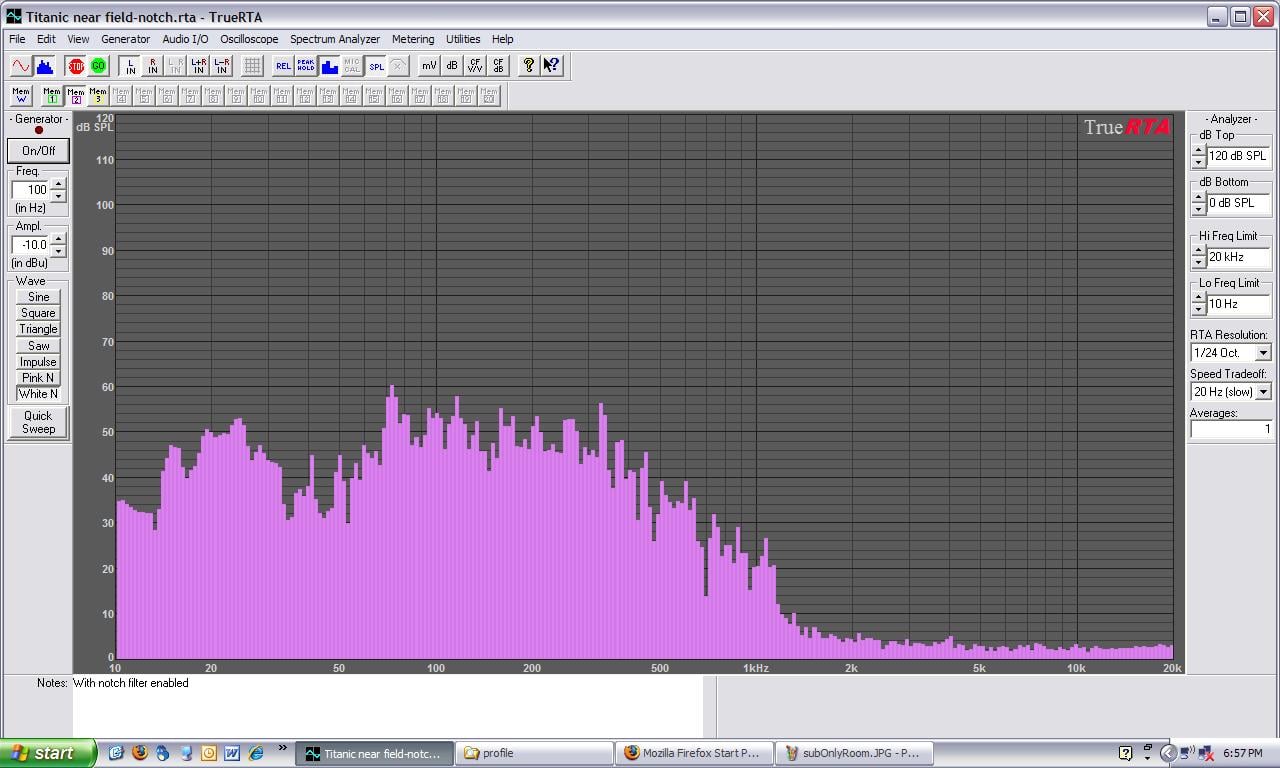Click the Quick Sweep button
Viewport: 1280px width, 768px height.
(x=38, y=422)
